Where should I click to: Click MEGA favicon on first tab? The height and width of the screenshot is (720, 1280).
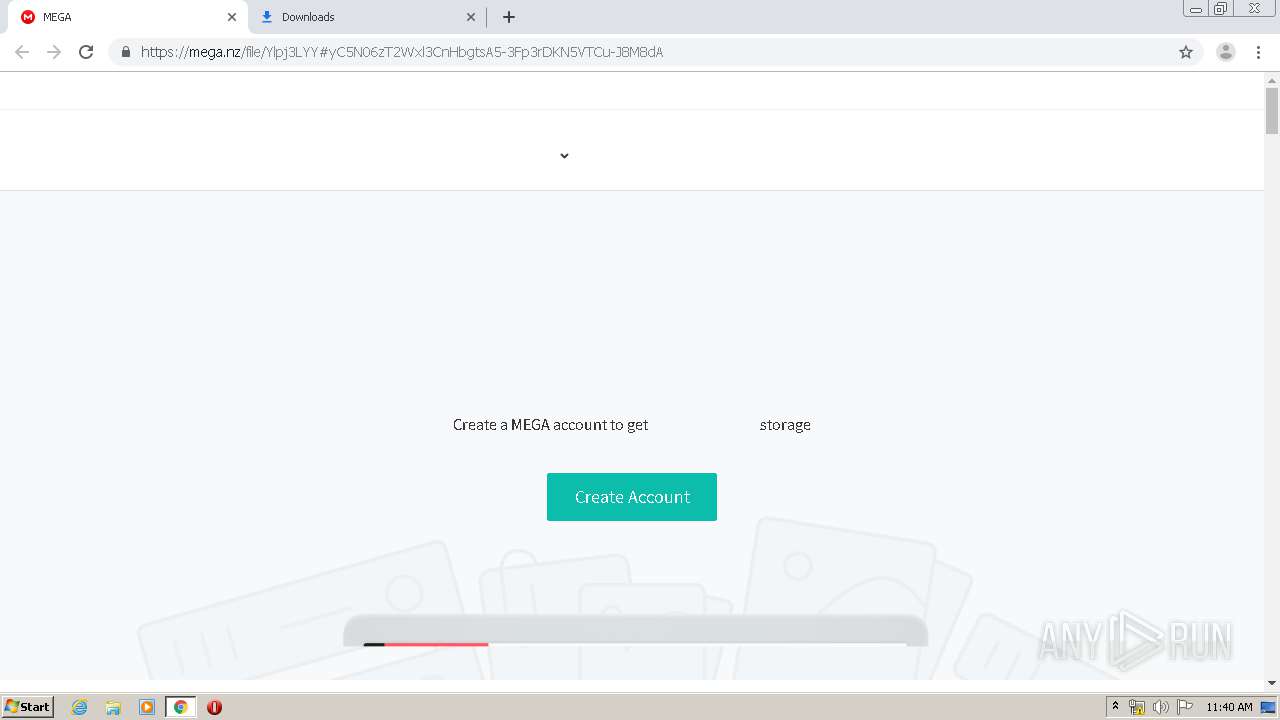click(x=28, y=17)
